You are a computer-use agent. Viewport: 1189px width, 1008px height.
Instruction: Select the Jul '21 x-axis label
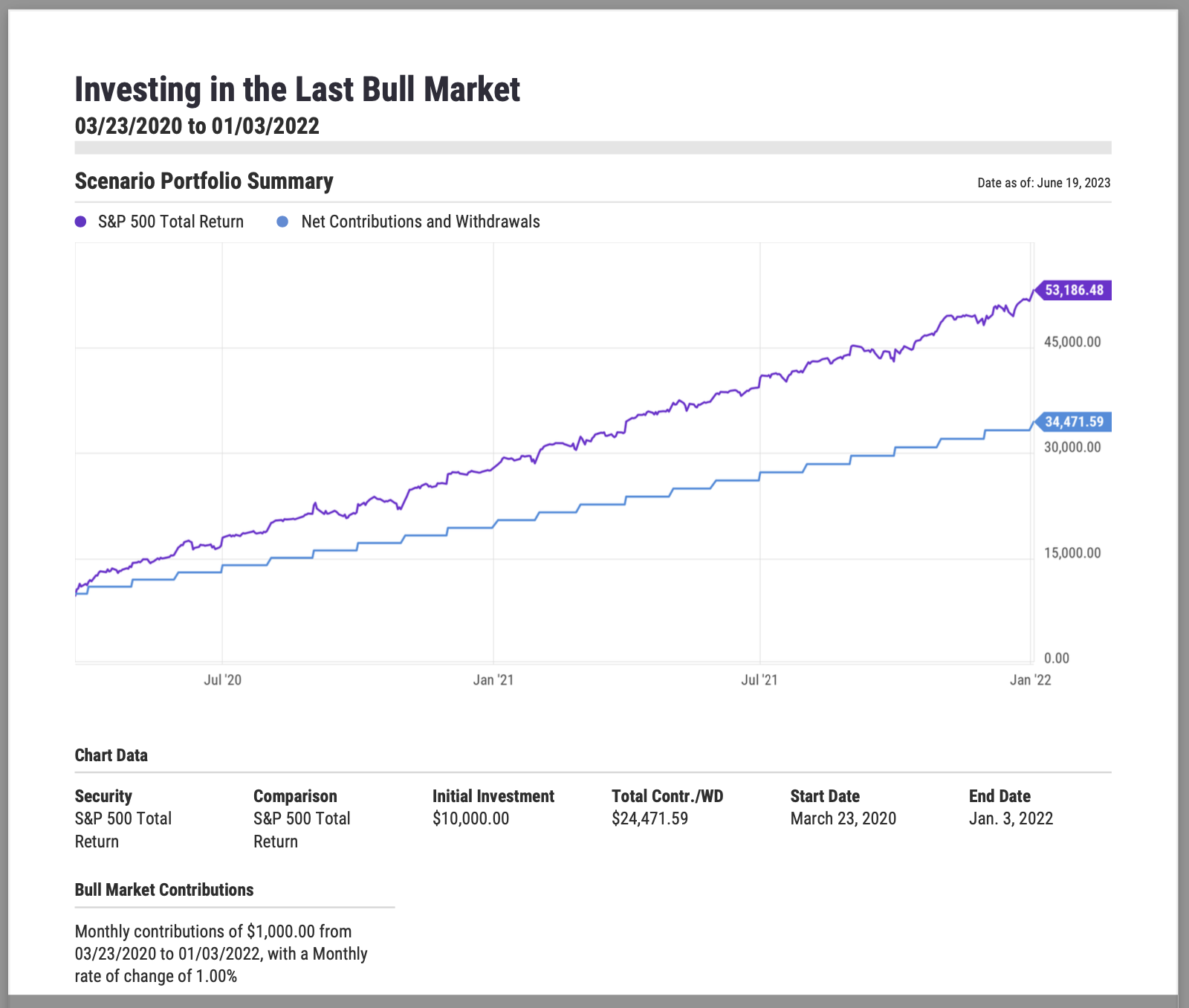[759, 680]
